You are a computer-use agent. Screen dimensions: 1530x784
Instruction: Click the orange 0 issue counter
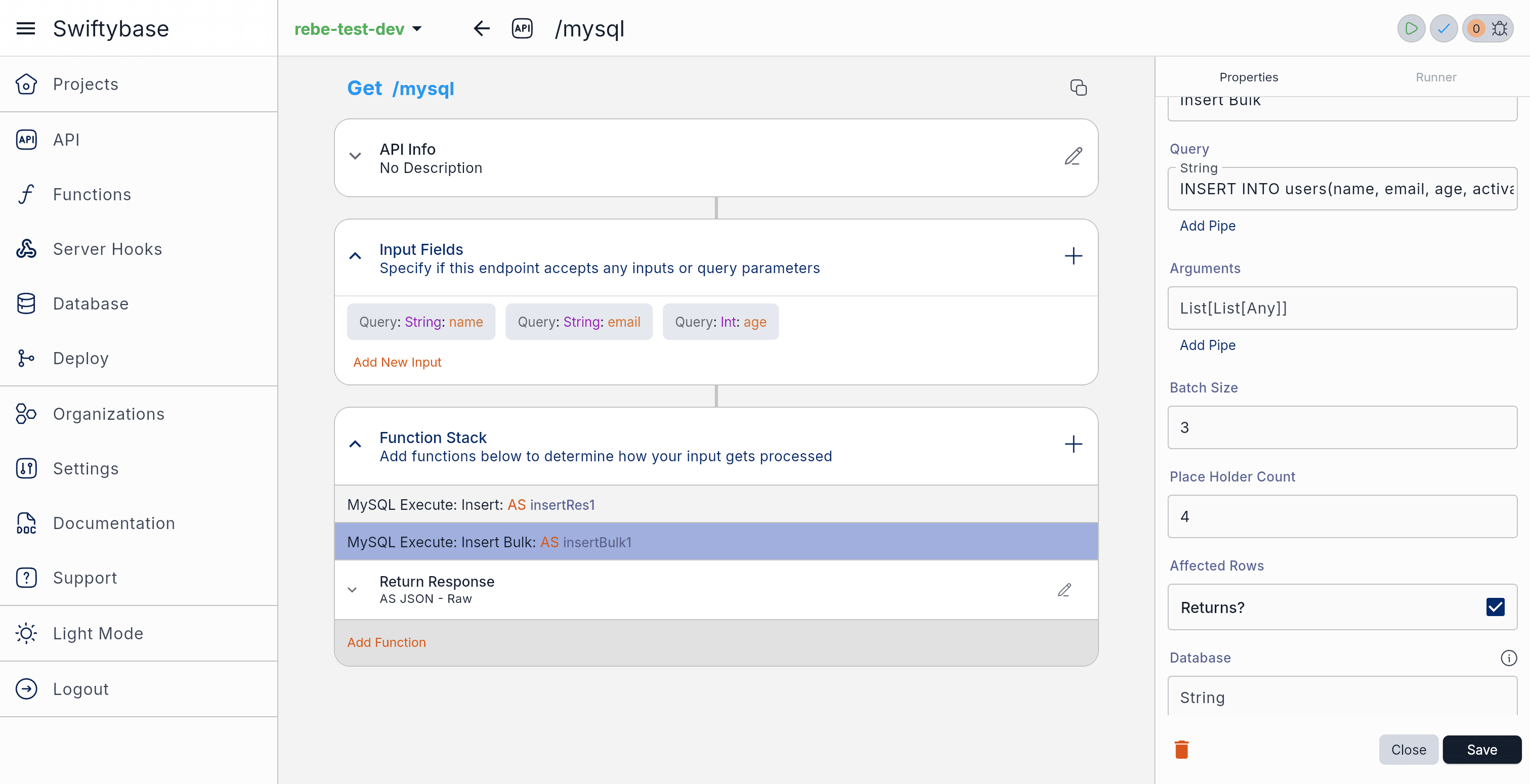pyautogui.click(x=1476, y=28)
